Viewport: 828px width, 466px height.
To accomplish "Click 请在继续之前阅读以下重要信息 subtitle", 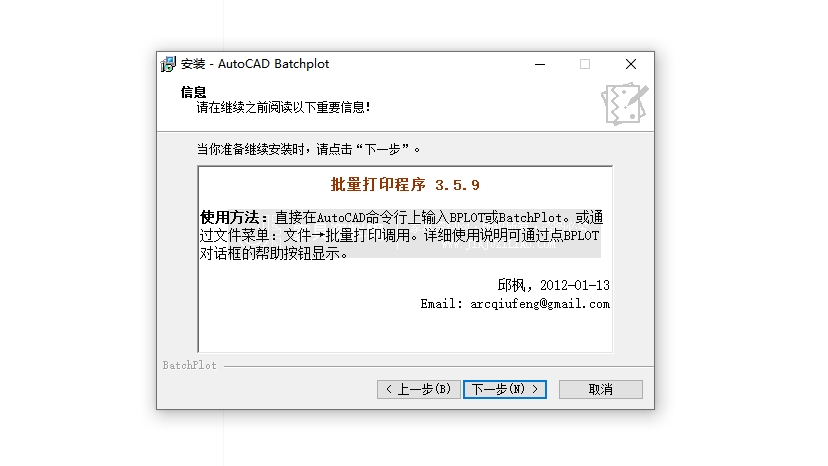I will tap(283, 107).
